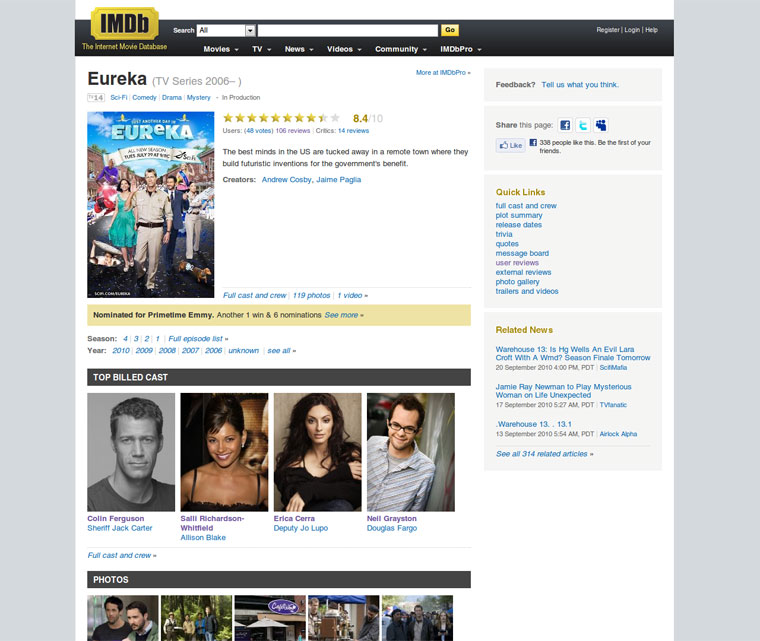
Task: Select year 2010 episodes
Action: pyautogui.click(x=121, y=351)
